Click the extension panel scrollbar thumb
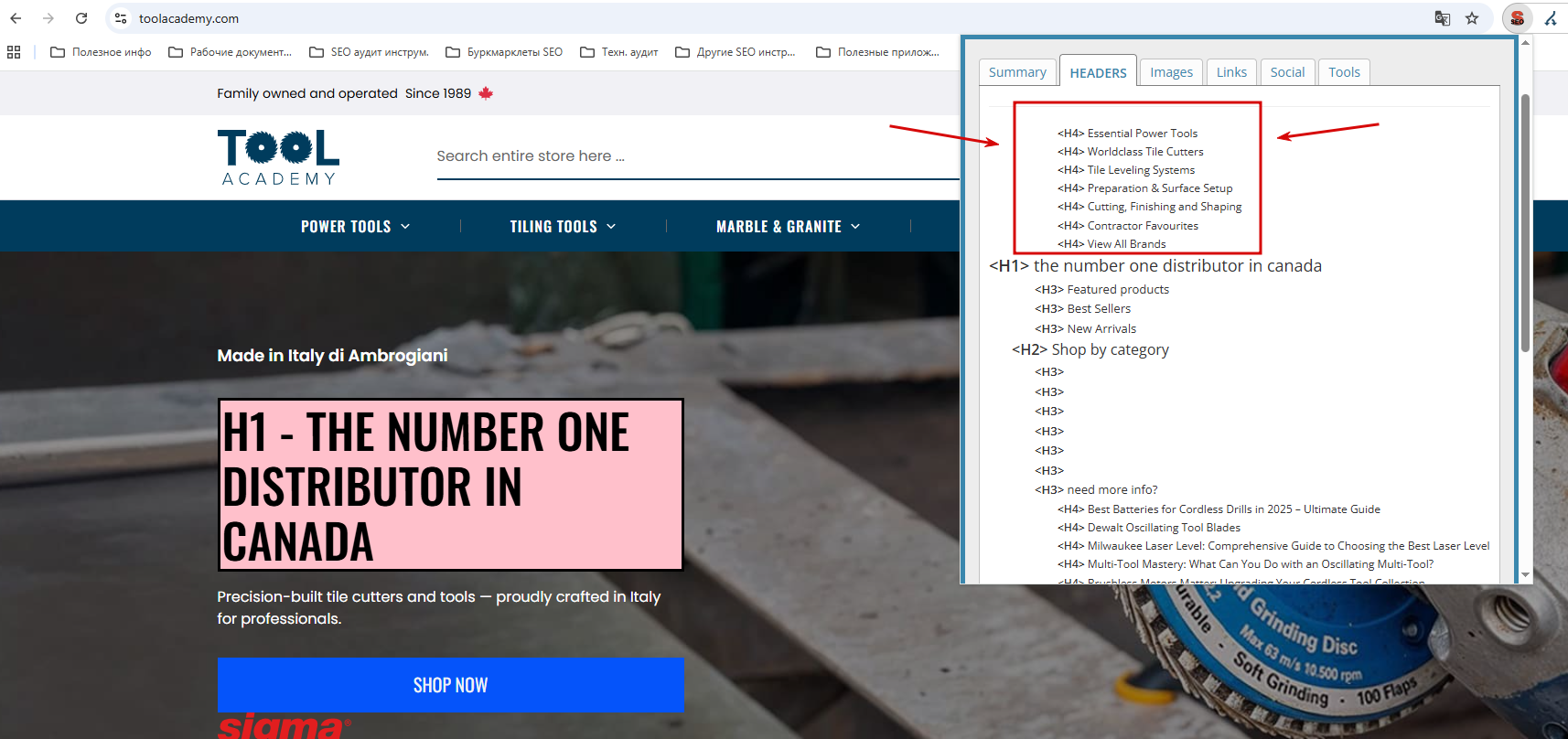The image size is (1568, 739). [x=1525, y=222]
